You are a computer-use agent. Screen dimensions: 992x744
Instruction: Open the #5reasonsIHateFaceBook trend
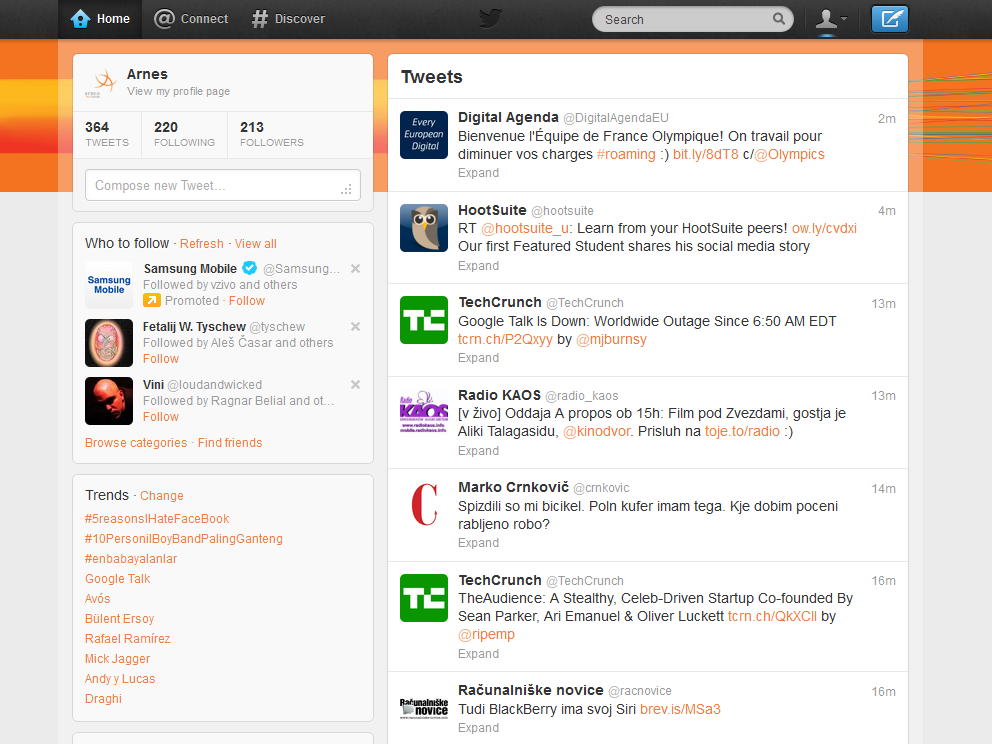pos(157,519)
